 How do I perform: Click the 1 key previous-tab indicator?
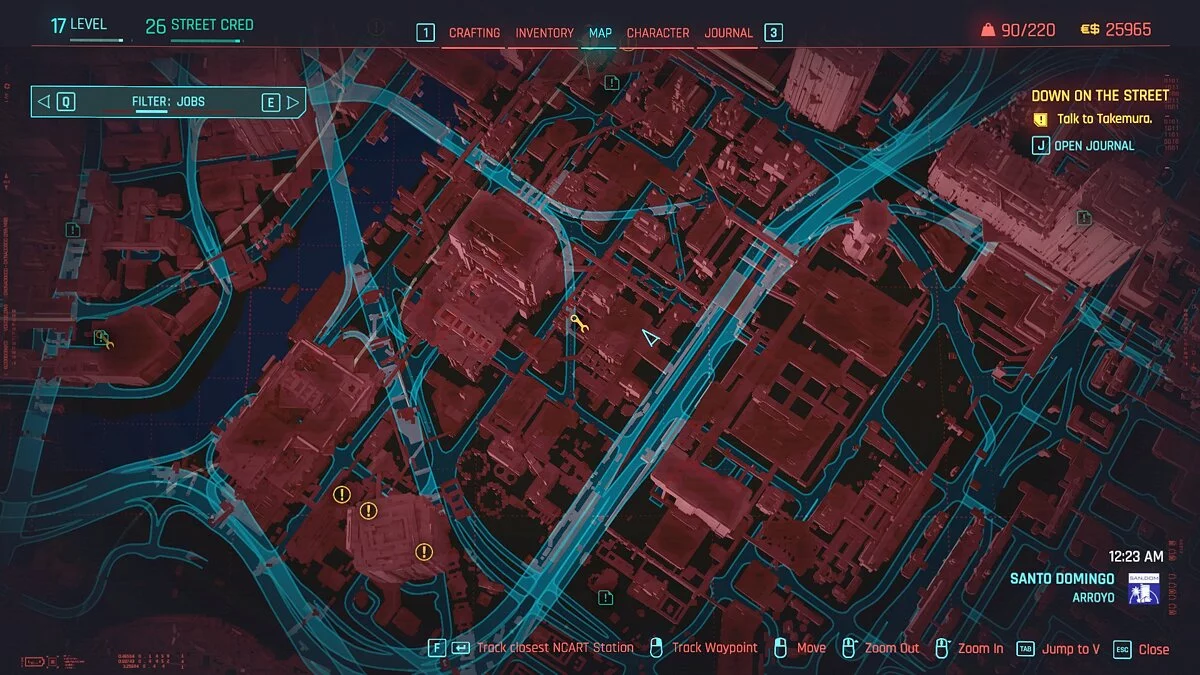pos(426,33)
